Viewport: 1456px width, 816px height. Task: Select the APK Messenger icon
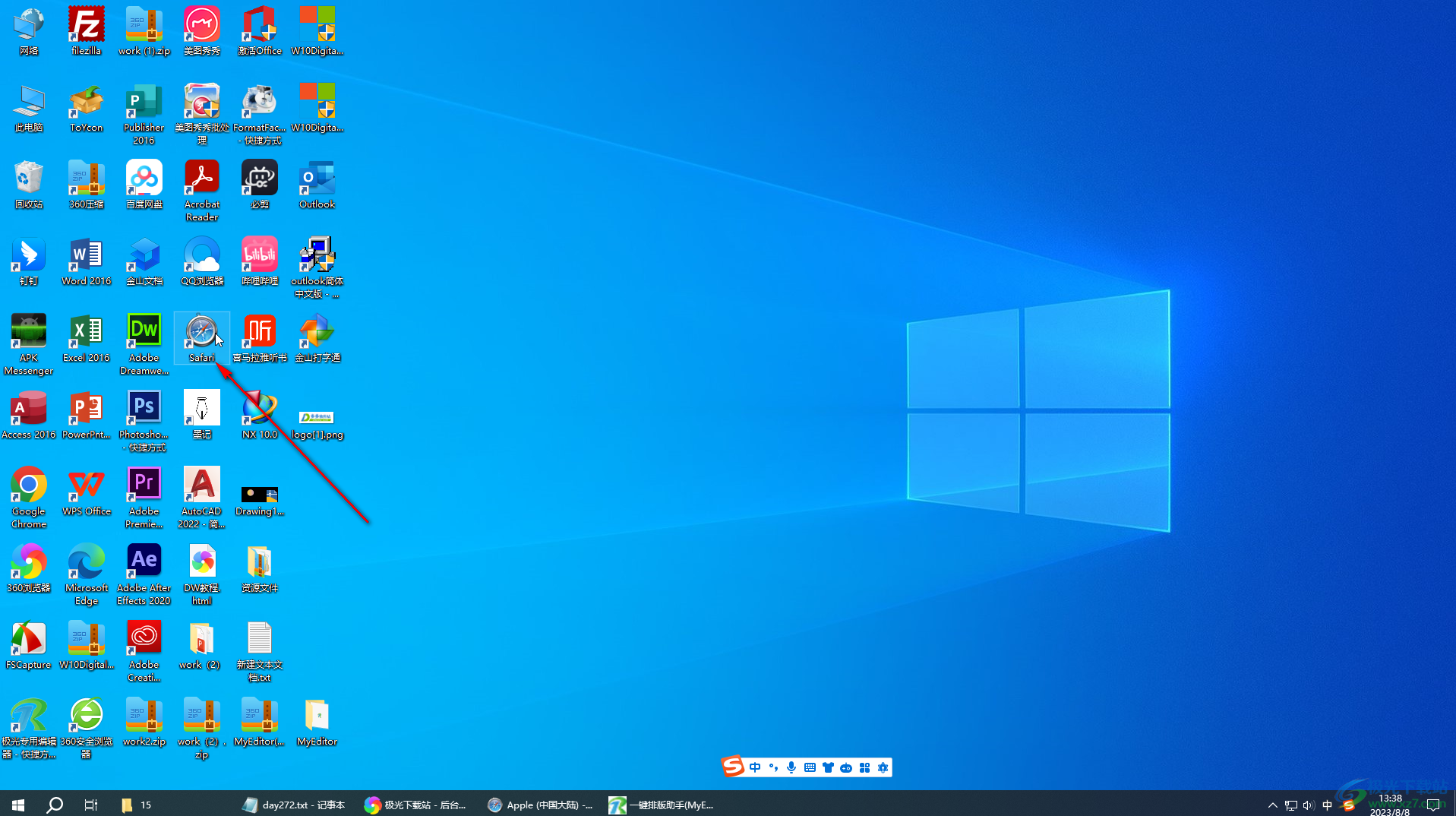[29, 344]
